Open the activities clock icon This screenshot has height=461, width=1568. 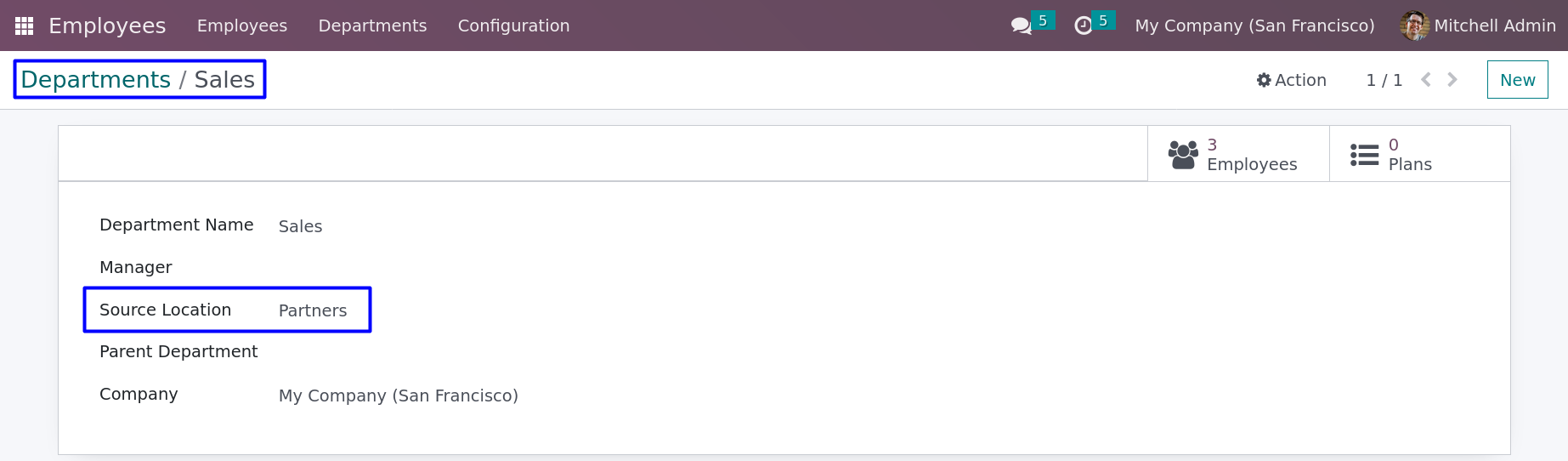(x=1083, y=26)
